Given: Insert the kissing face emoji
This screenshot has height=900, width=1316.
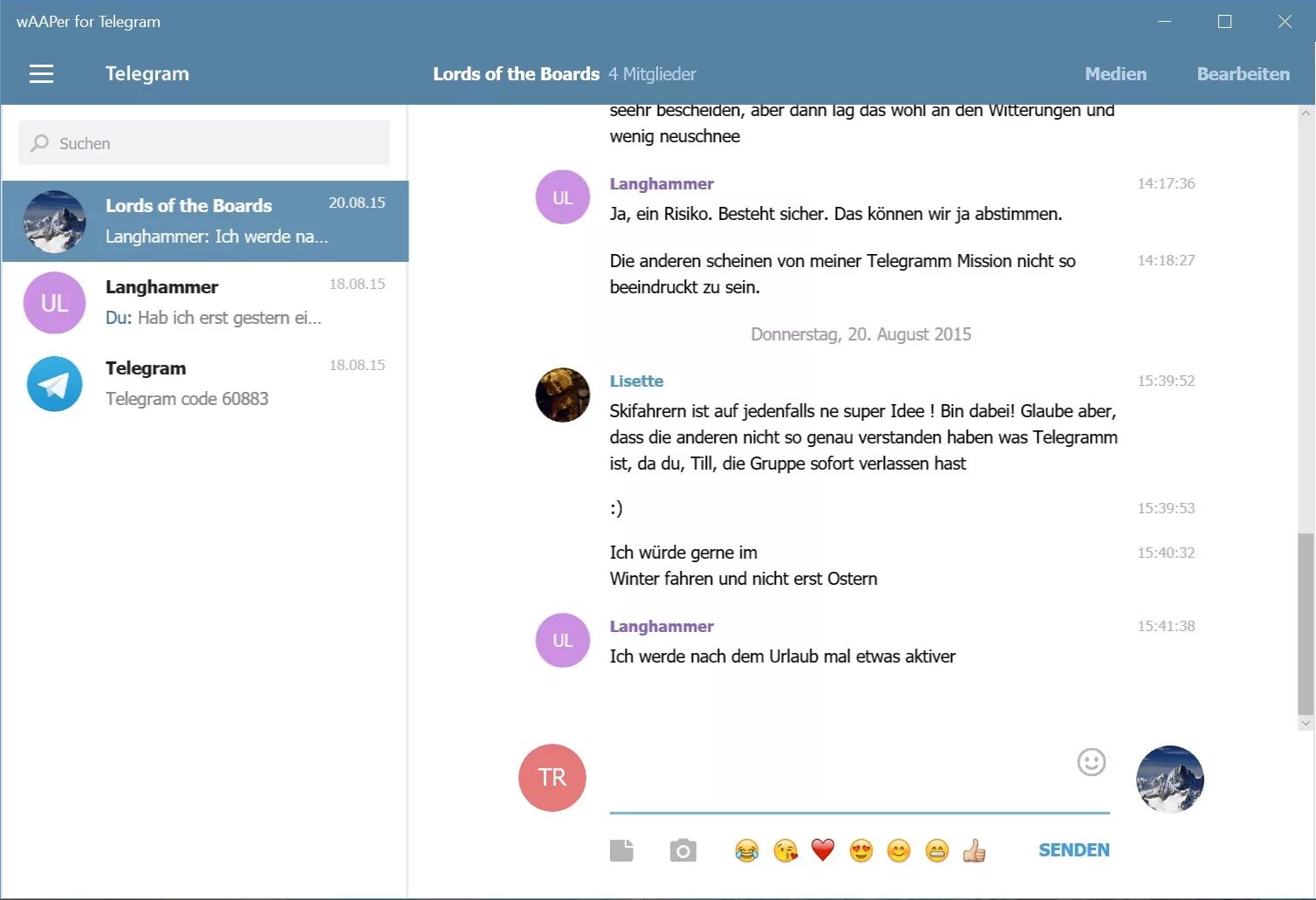Looking at the screenshot, I should click(785, 850).
